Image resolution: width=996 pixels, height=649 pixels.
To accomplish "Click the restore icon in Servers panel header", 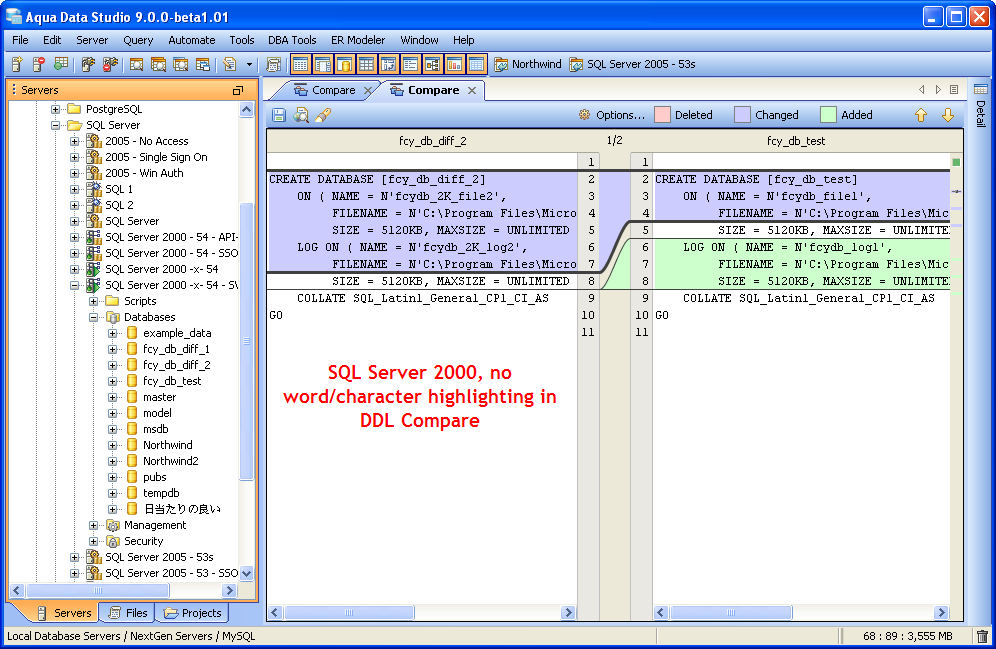I will pos(238,90).
